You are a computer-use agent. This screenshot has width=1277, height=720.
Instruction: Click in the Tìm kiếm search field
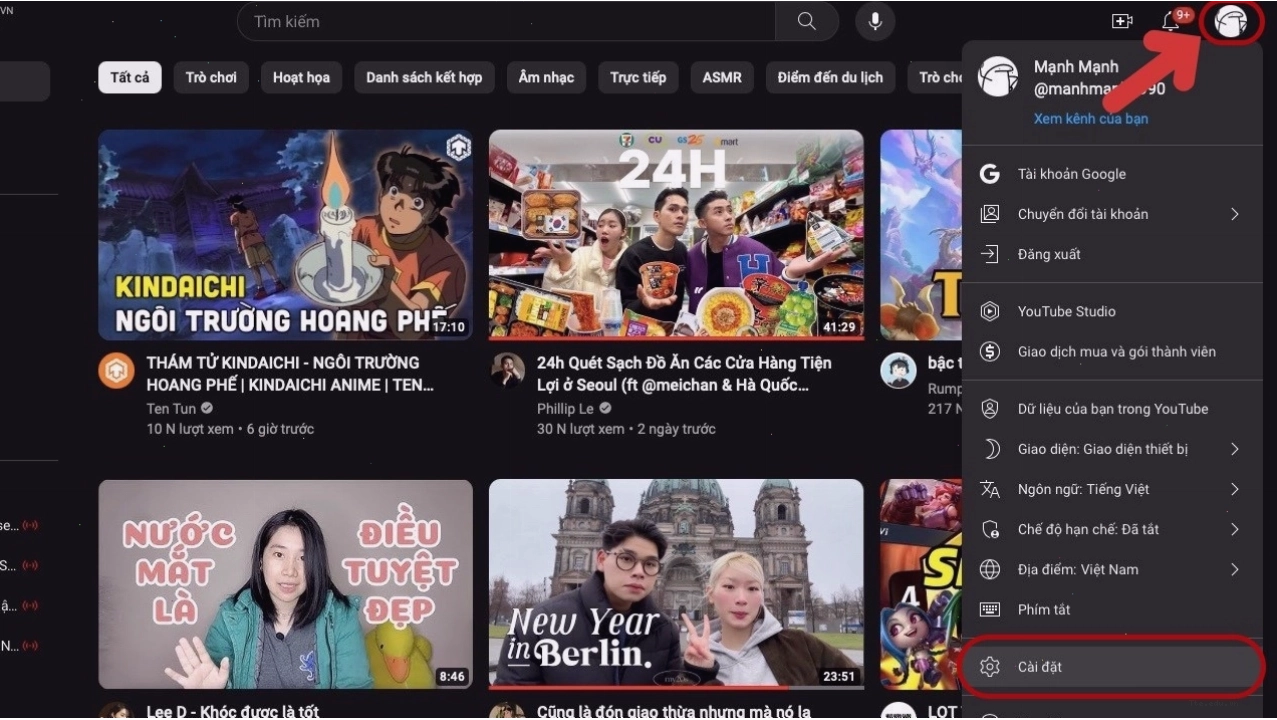point(506,21)
